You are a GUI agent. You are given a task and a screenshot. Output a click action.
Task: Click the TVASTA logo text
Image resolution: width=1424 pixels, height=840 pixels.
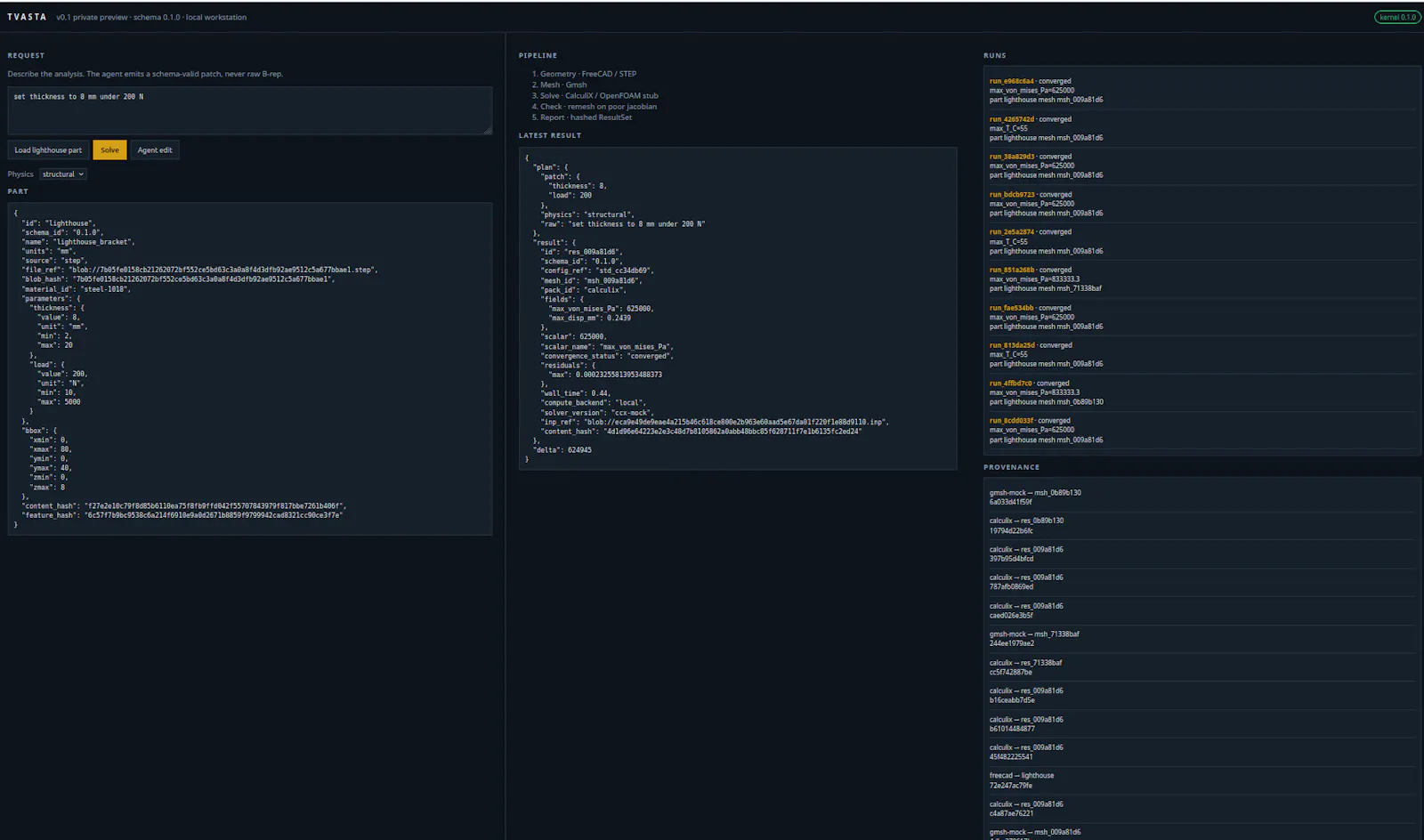coord(27,17)
